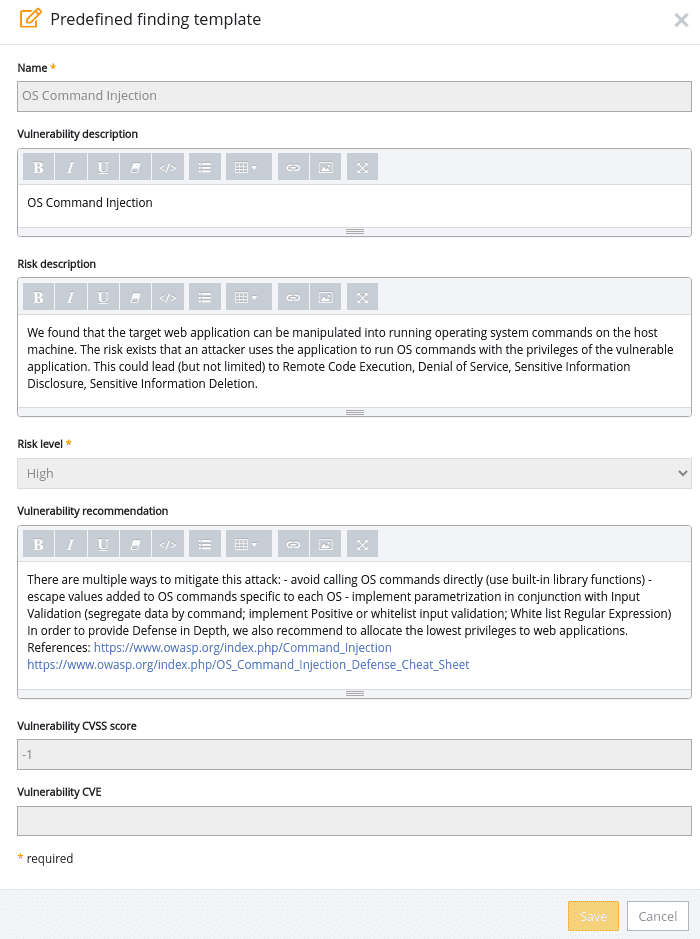Apply italic formatting in Risk description editor
The image size is (700, 939).
[71, 297]
